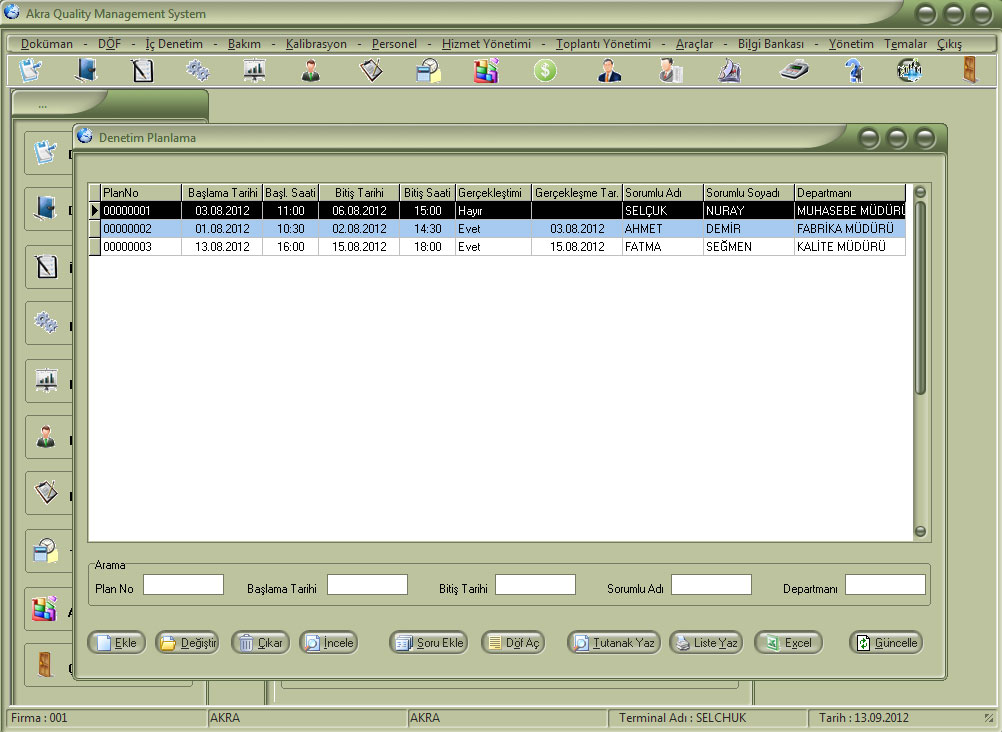
Task: Click the presentation chart icon in the left sidebar
Action: tap(46, 380)
